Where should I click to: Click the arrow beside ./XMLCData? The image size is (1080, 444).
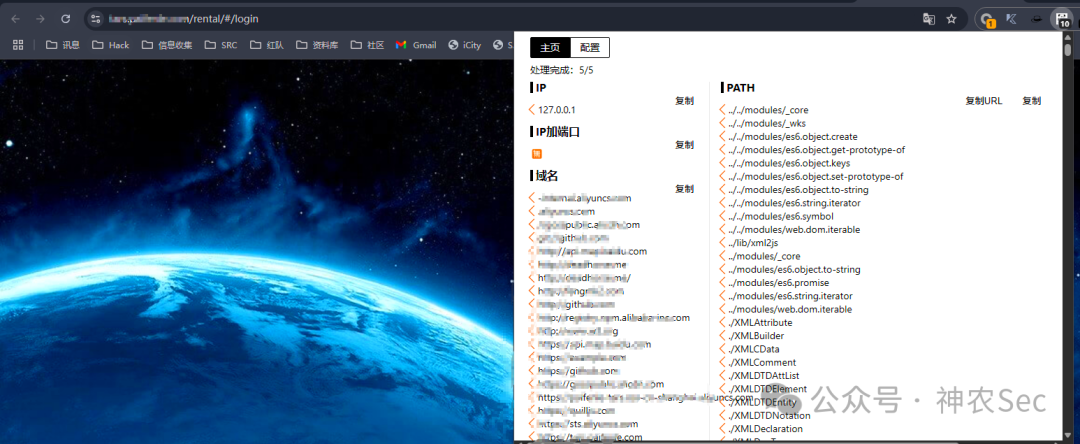coord(722,349)
